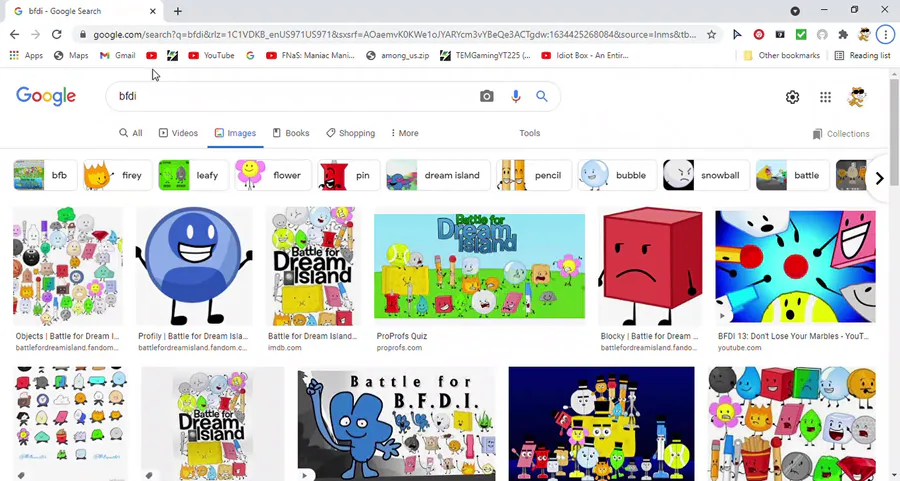This screenshot has width=900, height=481.
Task: Start voice search with the microphone icon
Action: pos(515,96)
